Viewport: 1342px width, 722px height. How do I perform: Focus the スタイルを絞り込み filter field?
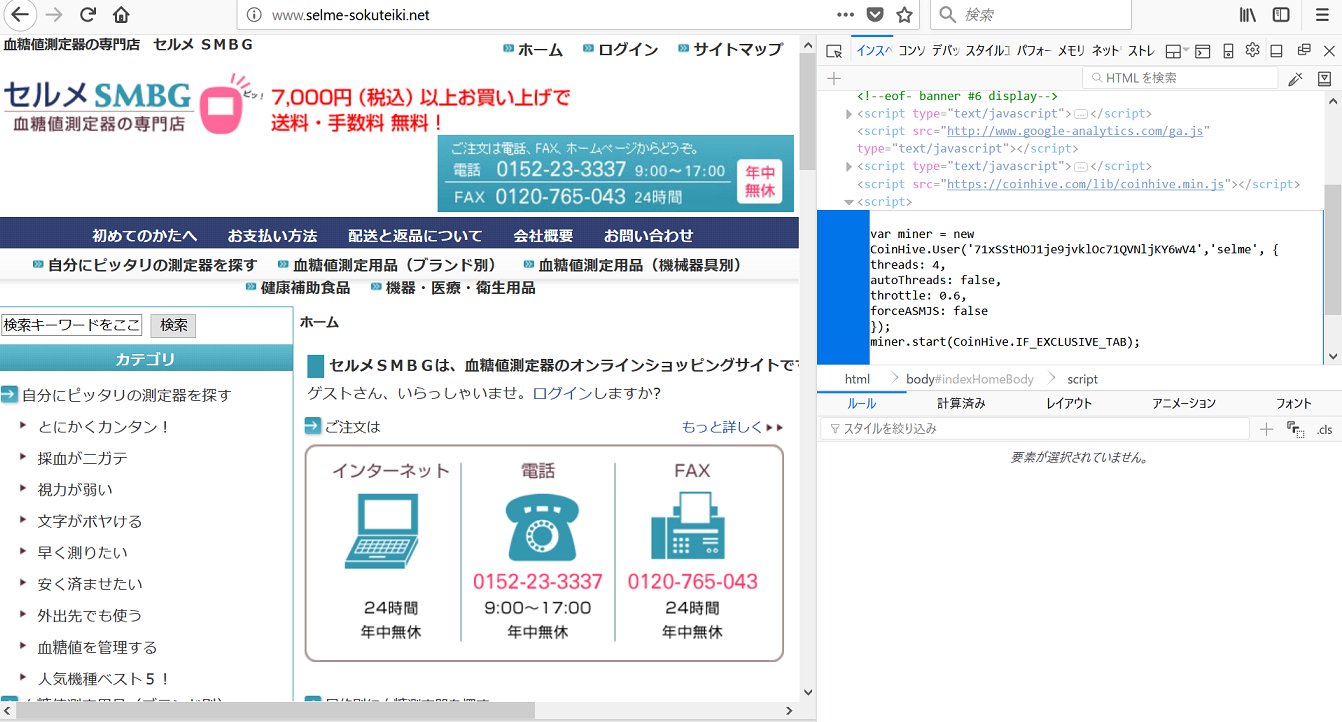[1035, 429]
